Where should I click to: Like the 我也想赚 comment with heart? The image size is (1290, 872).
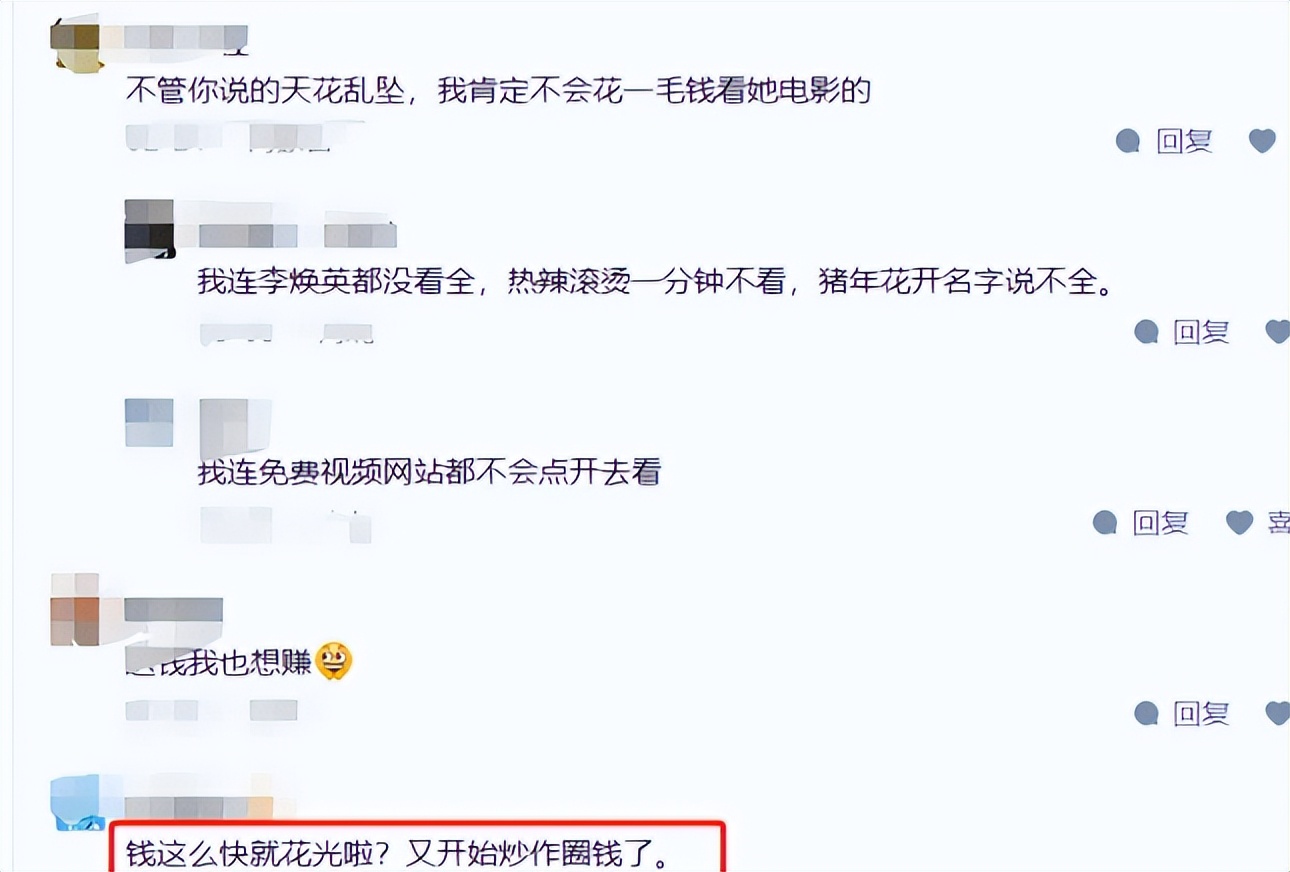tap(1278, 713)
